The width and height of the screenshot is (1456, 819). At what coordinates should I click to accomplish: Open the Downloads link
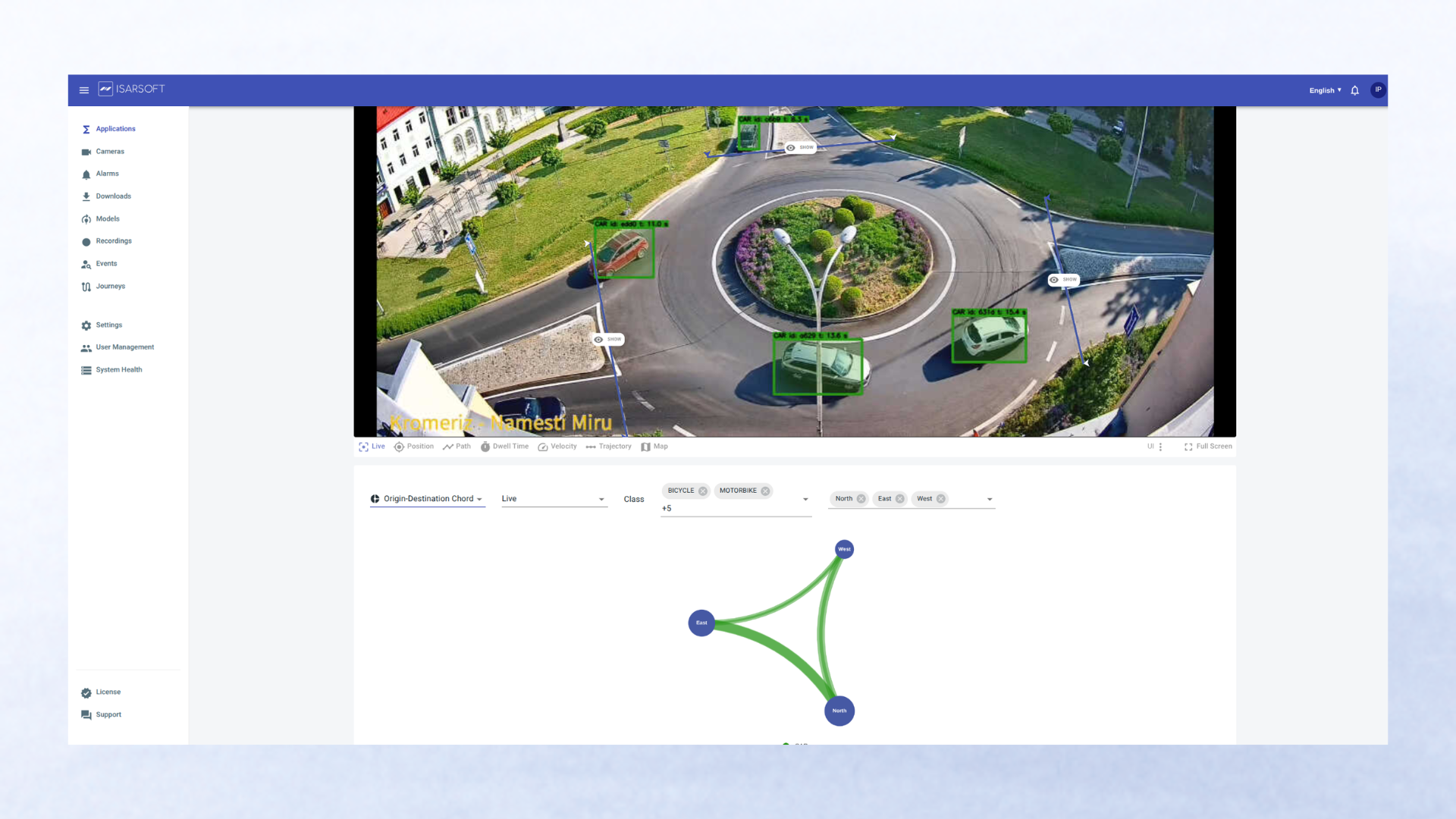pos(113,196)
